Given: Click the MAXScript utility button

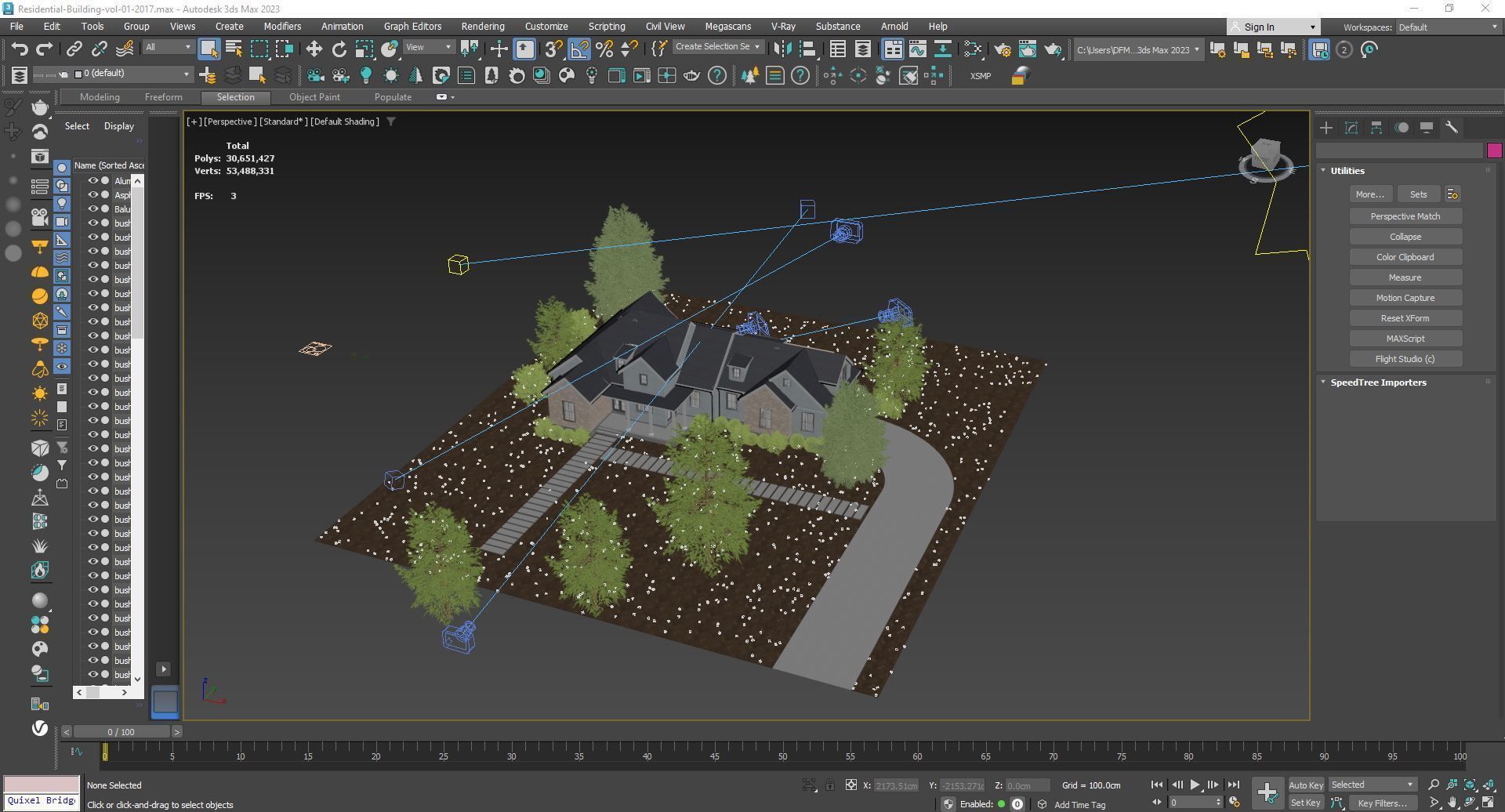Looking at the screenshot, I should (1405, 339).
